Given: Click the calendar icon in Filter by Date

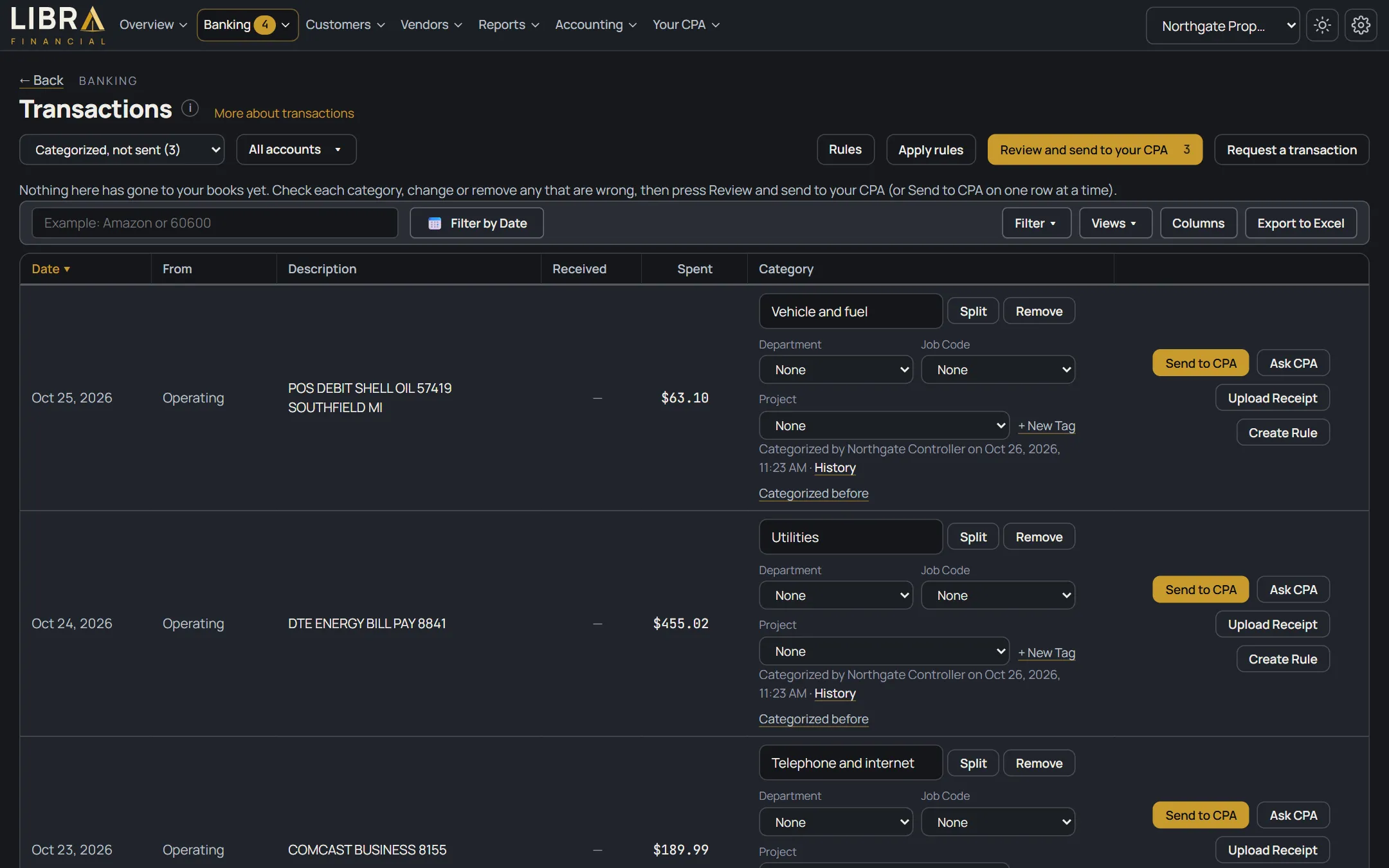Looking at the screenshot, I should pos(435,223).
